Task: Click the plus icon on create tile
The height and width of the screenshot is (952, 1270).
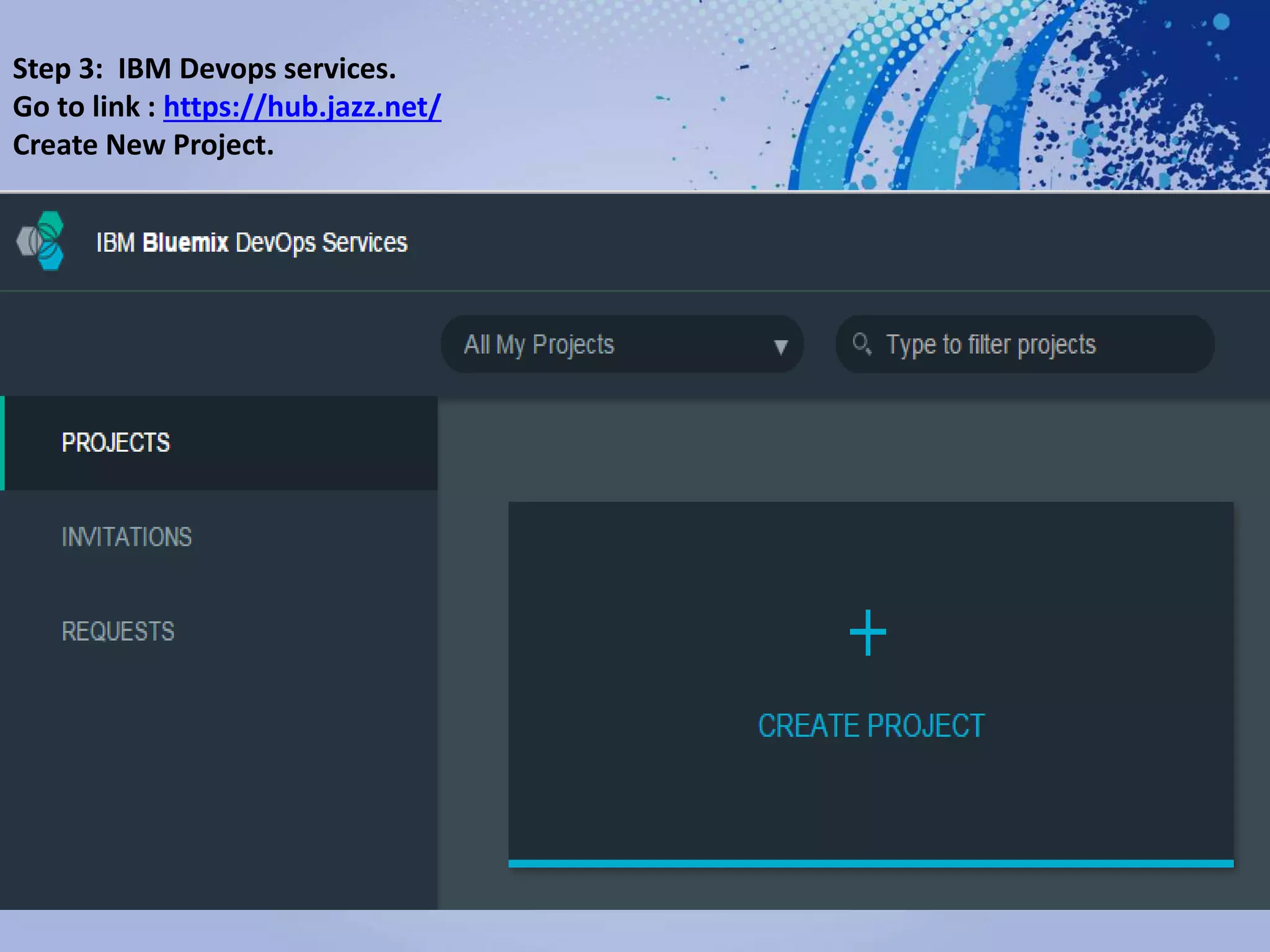Action: click(868, 632)
